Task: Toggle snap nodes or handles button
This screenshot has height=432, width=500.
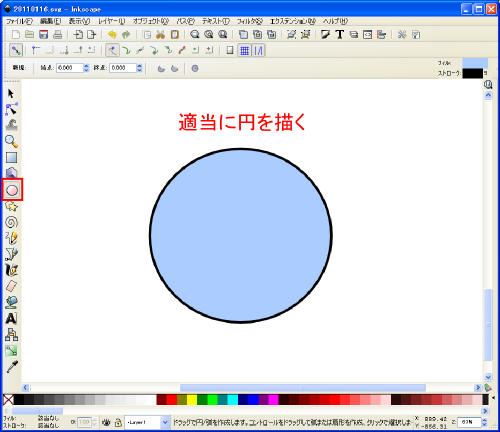Action: [x=112, y=50]
